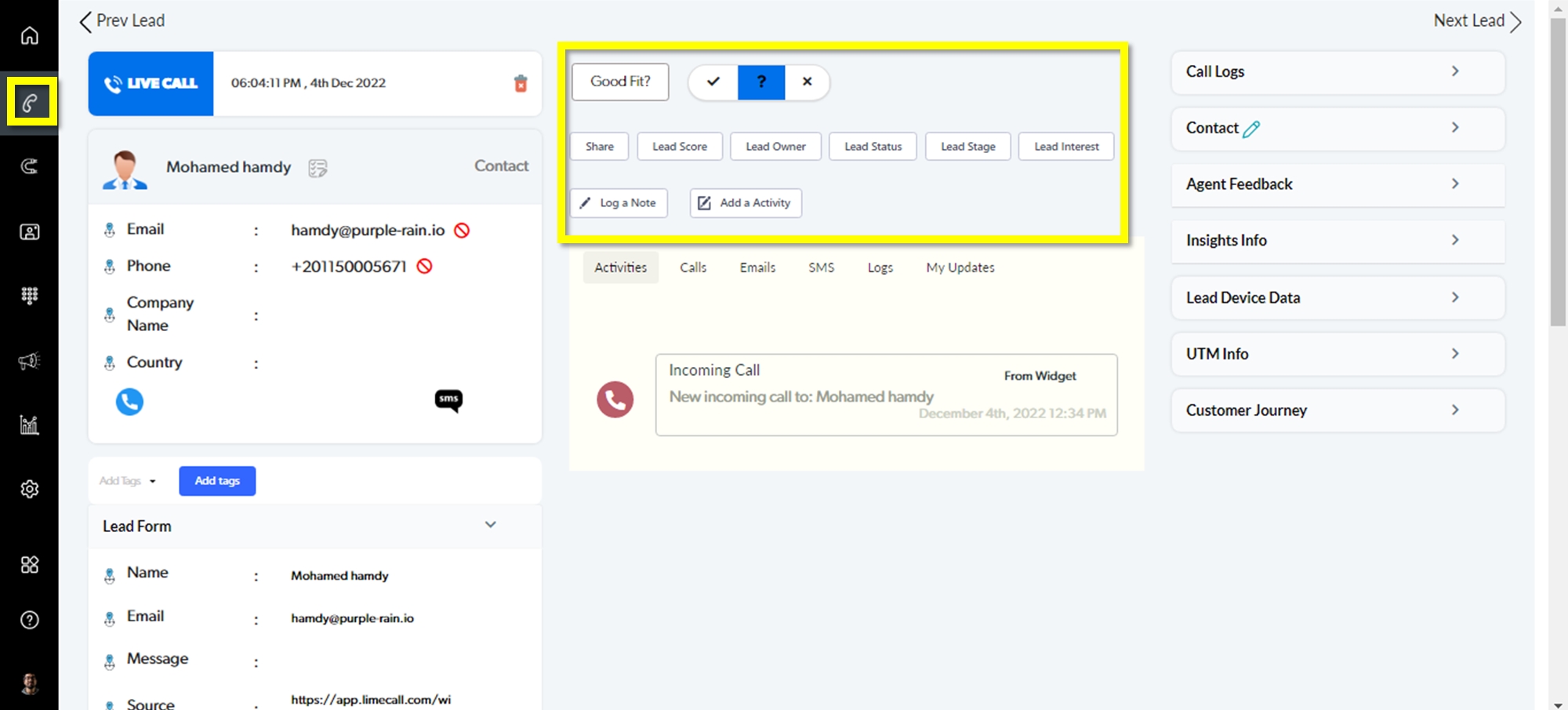Screen dimensions: 1568x710
Task: Click the blue Add tags button
Action: click(x=217, y=481)
